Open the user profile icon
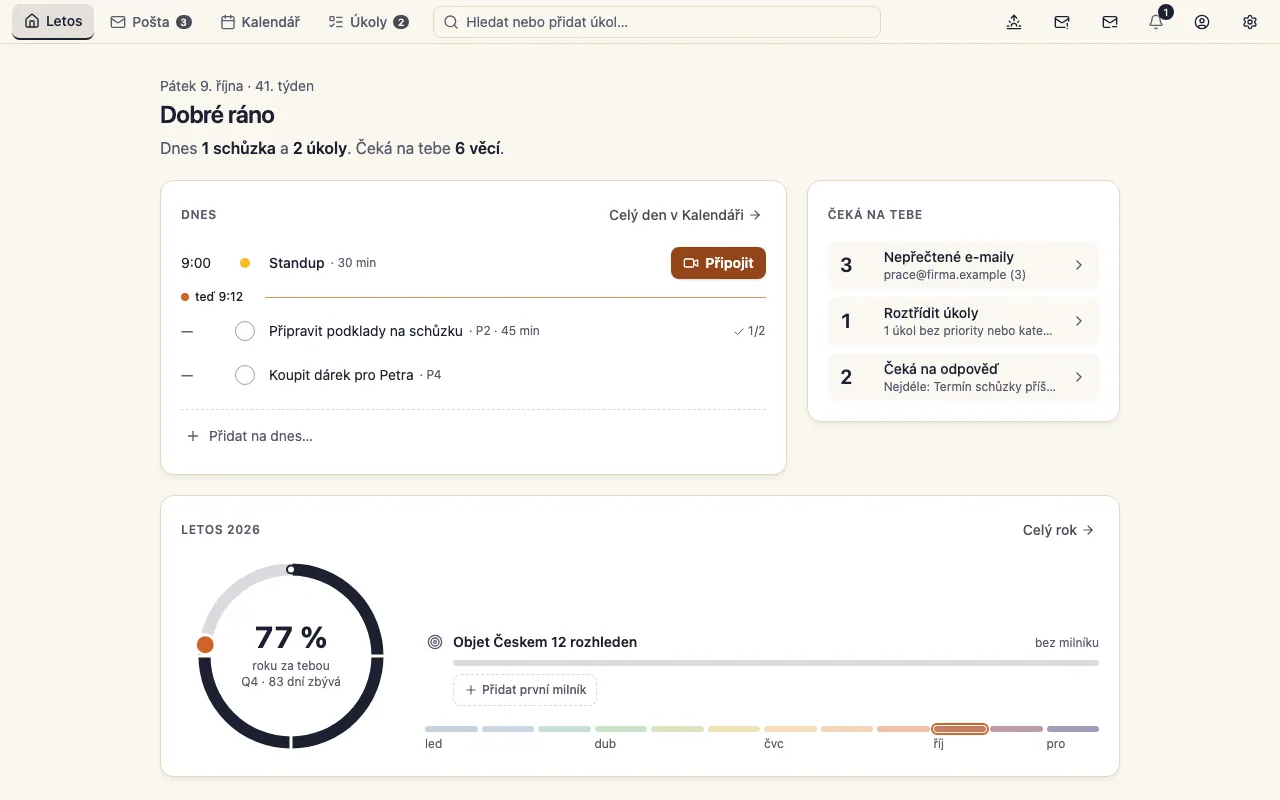 tap(1202, 22)
